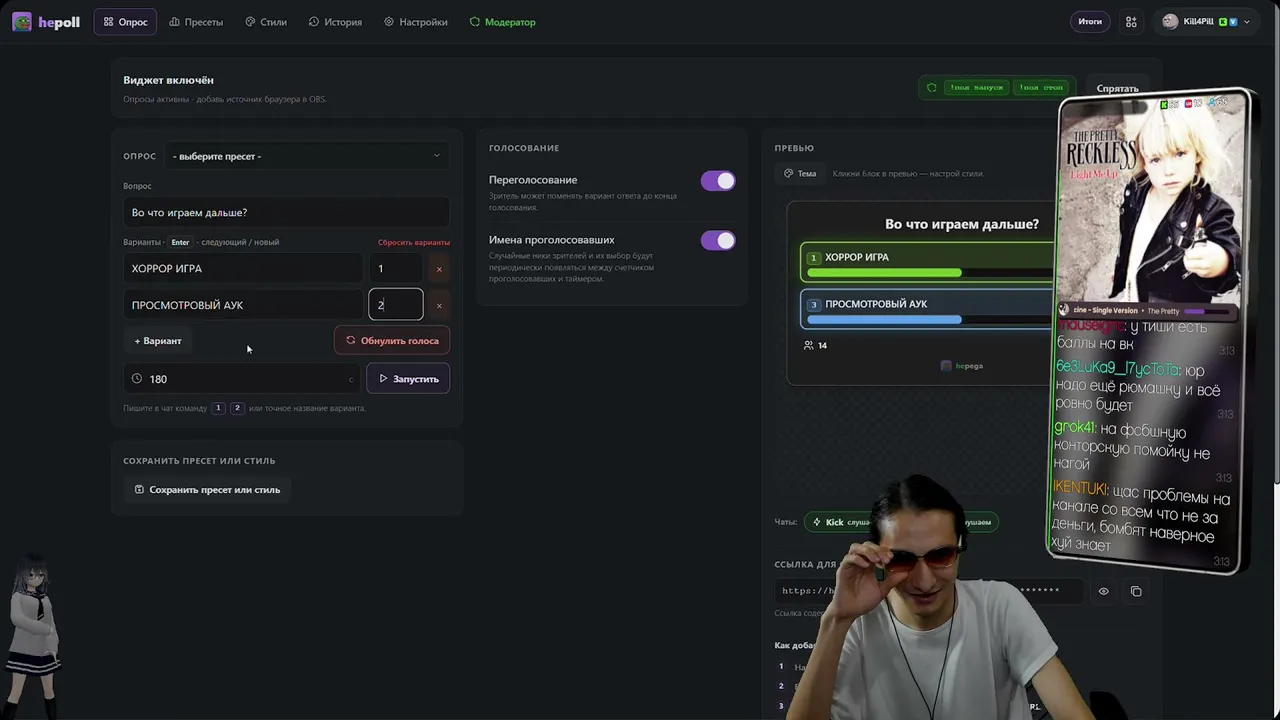This screenshot has width=1280, height=720.
Task: Click the hepoll frog logo
Action: click(x=22, y=22)
